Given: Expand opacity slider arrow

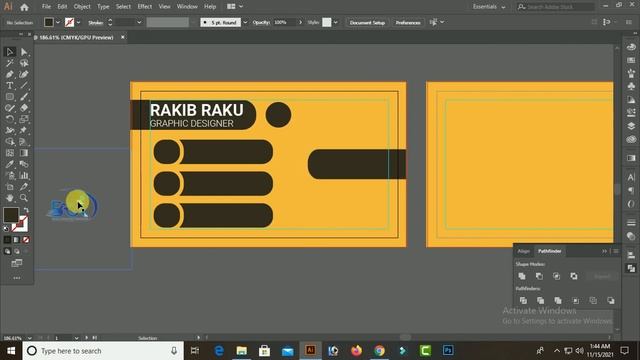Looking at the screenshot, I should pos(300,22).
